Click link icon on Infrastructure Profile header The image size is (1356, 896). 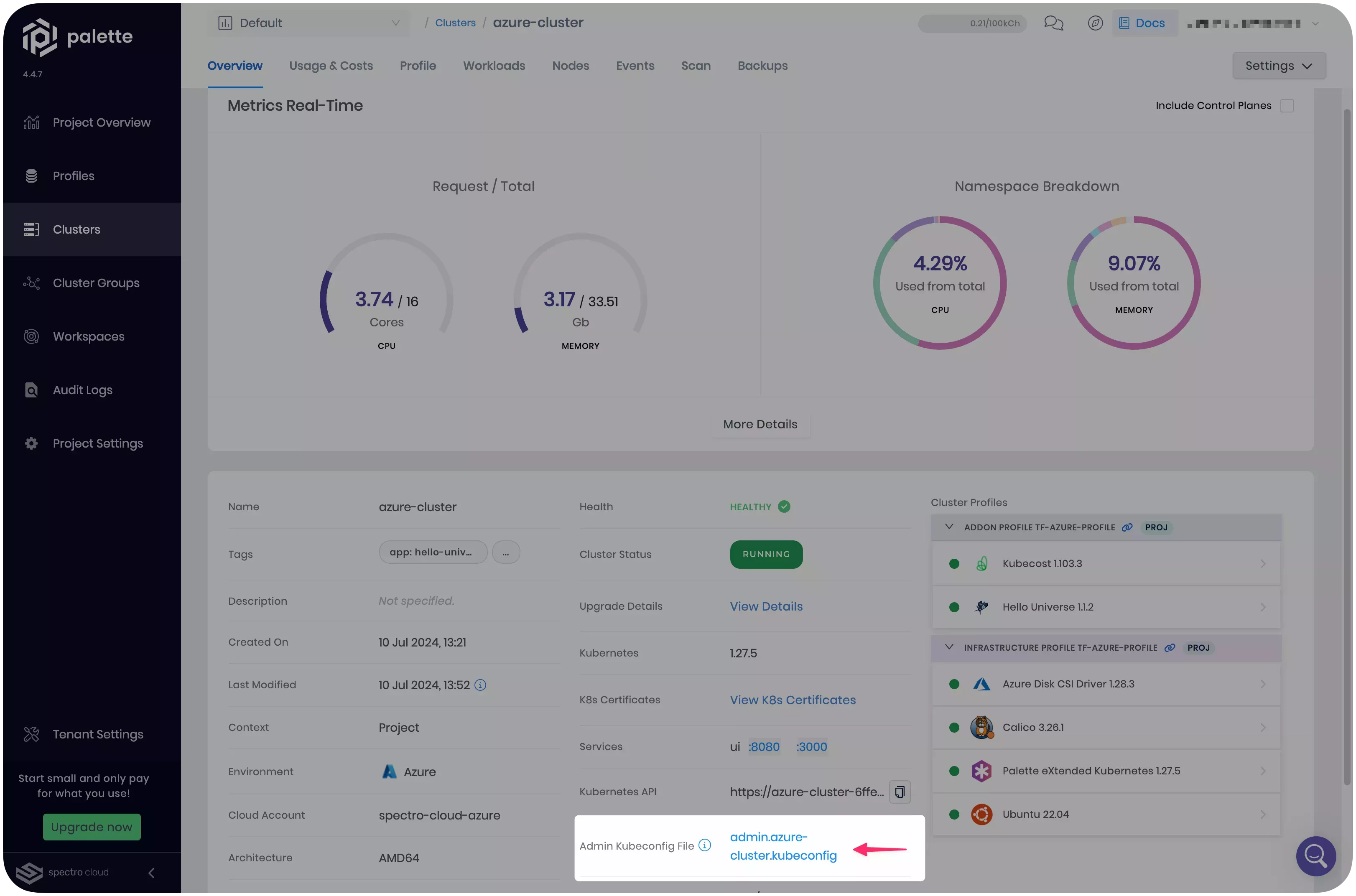(x=1169, y=647)
